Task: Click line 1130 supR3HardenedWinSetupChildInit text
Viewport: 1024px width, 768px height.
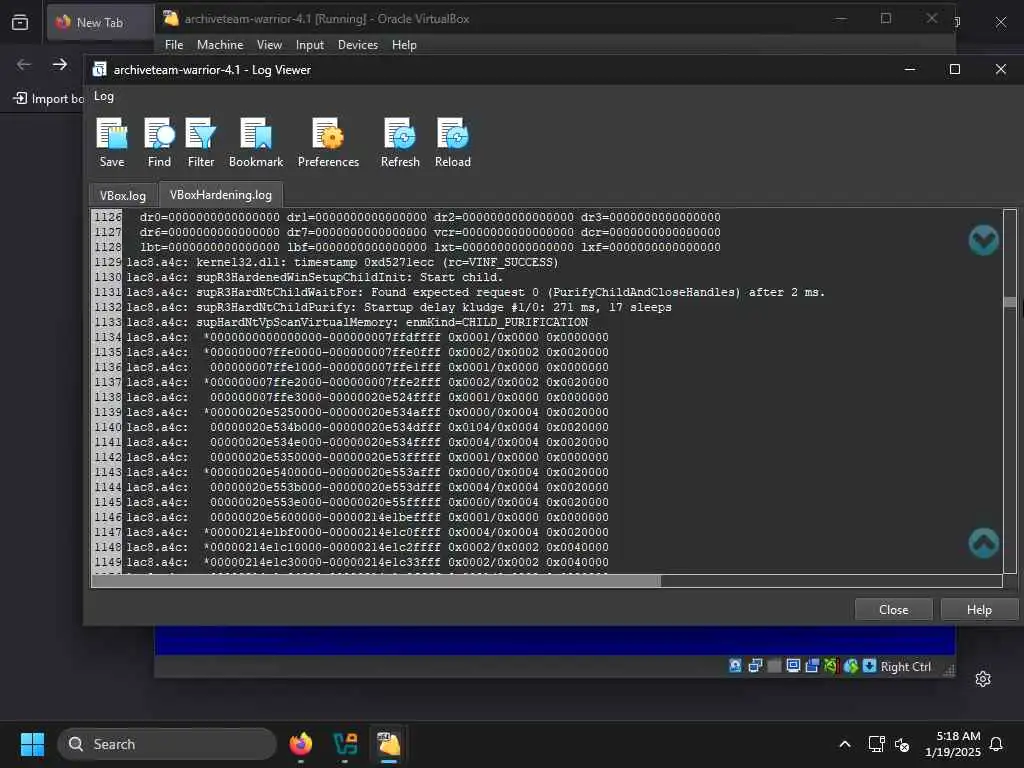Action: tap(315, 277)
